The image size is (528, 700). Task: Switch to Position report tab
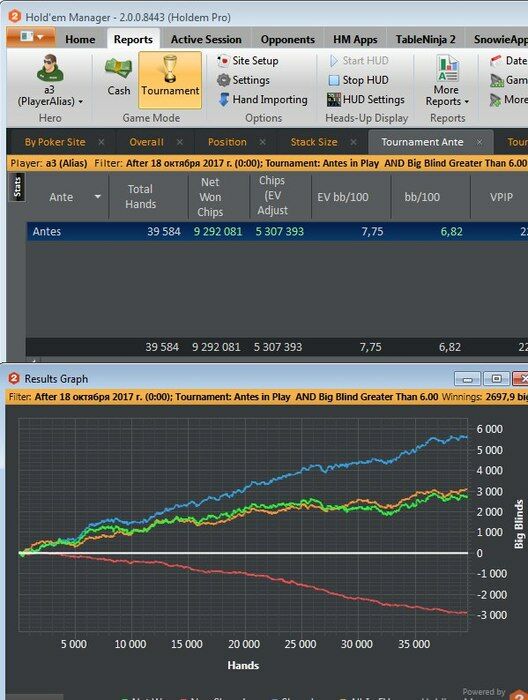[227, 142]
